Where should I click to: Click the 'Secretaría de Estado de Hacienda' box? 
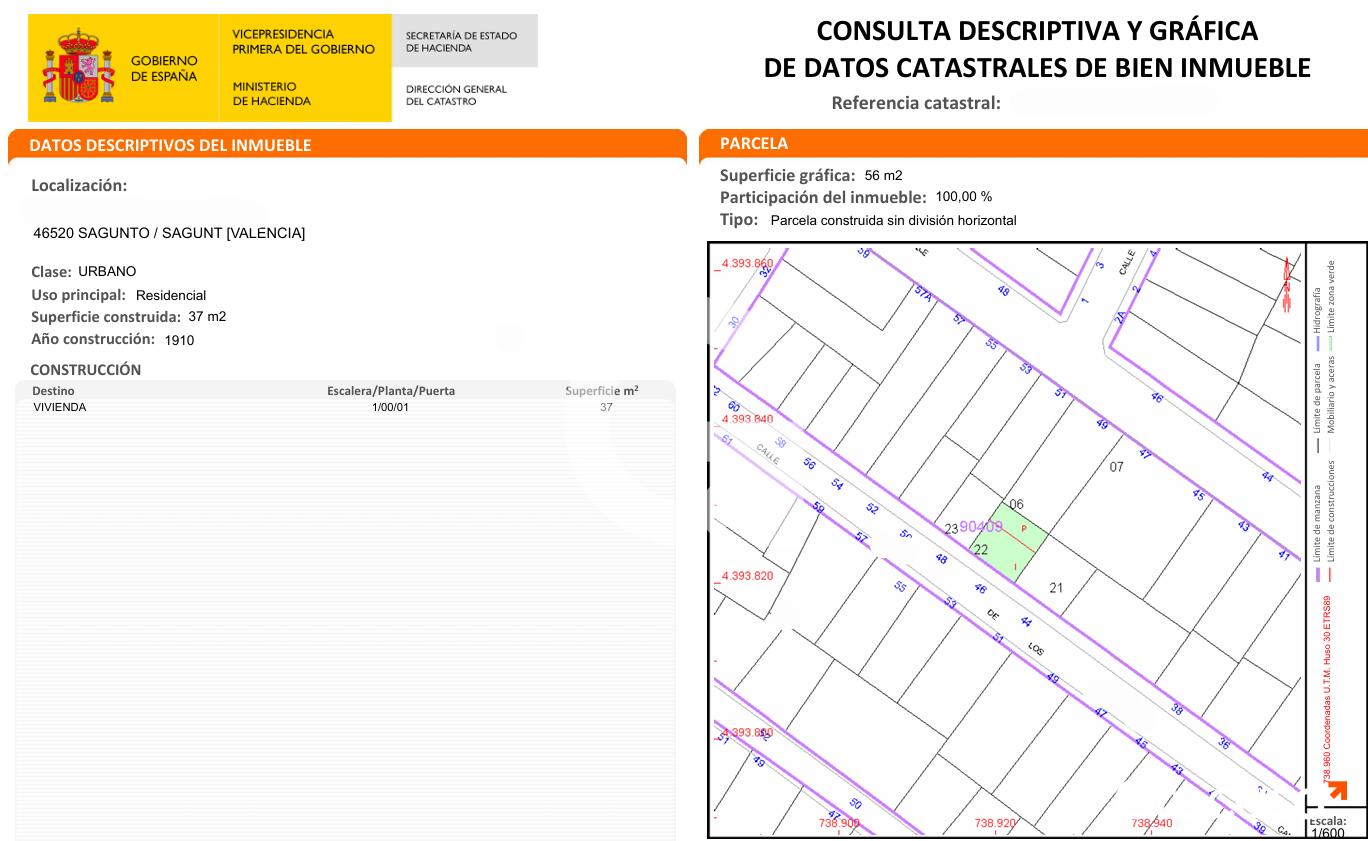click(463, 41)
